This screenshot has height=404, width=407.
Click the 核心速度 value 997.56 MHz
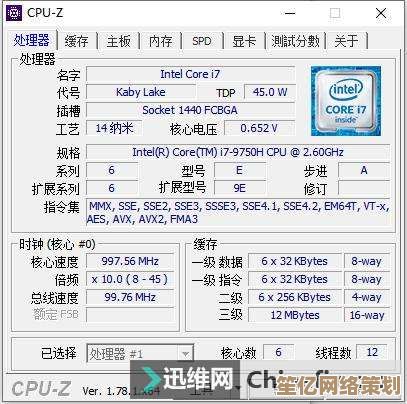click(x=130, y=261)
